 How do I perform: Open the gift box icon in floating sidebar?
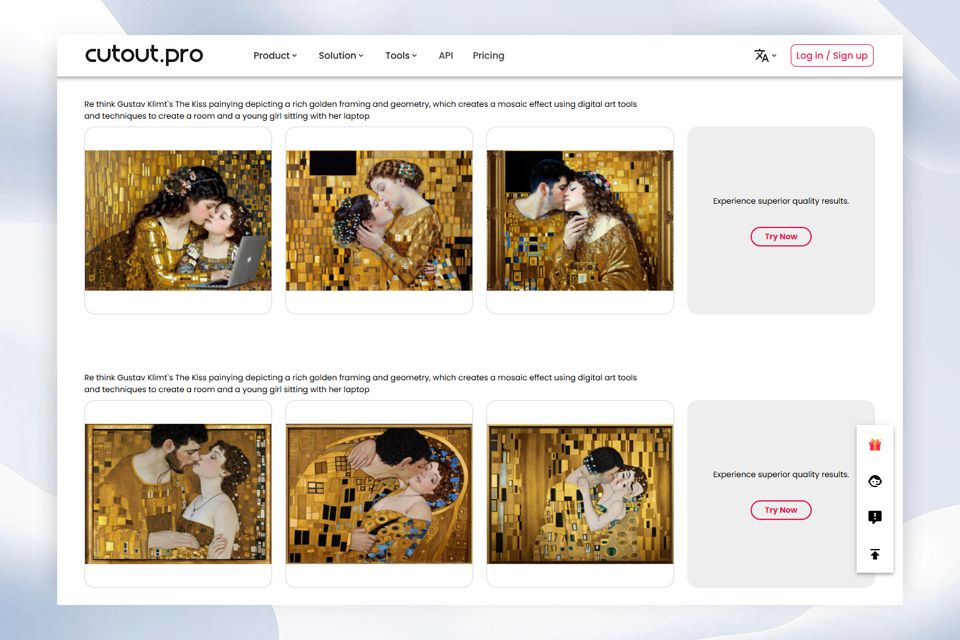click(x=874, y=445)
